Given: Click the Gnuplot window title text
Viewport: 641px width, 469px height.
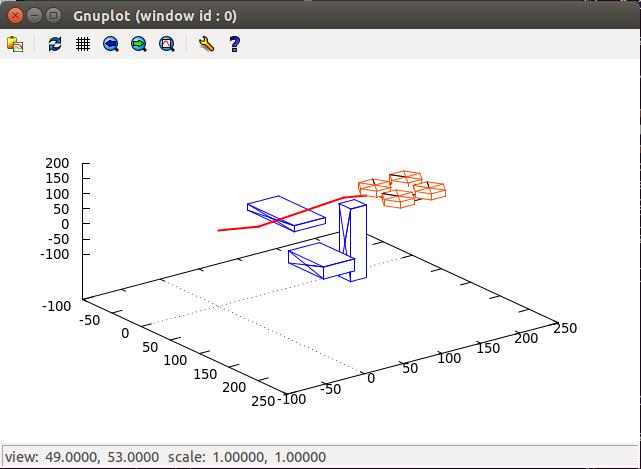Looking at the screenshot, I should pyautogui.click(x=155, y=16).
